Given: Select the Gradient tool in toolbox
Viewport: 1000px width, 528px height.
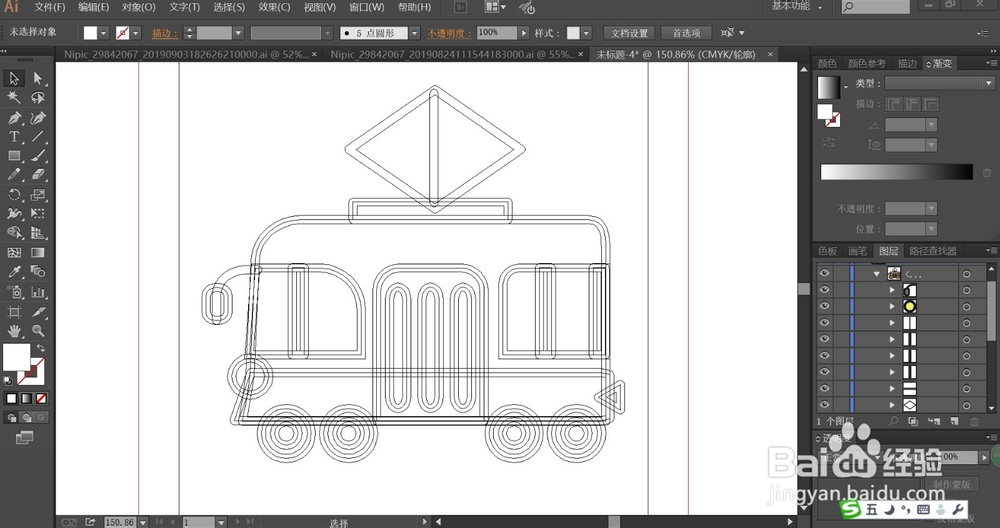Looking at the screenshot, I should tap(38, 253).
